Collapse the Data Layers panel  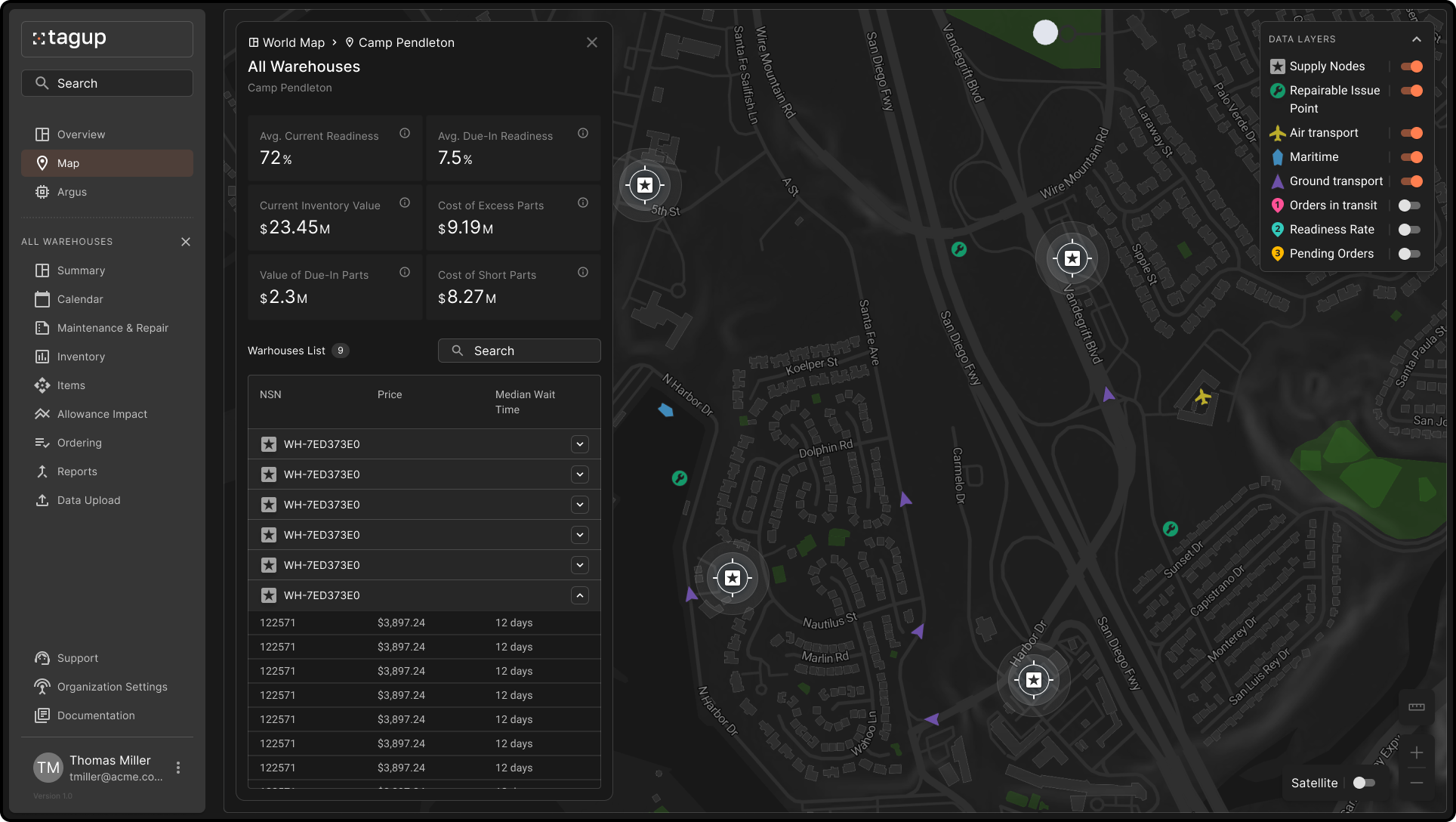click(x=1417, y=39)
